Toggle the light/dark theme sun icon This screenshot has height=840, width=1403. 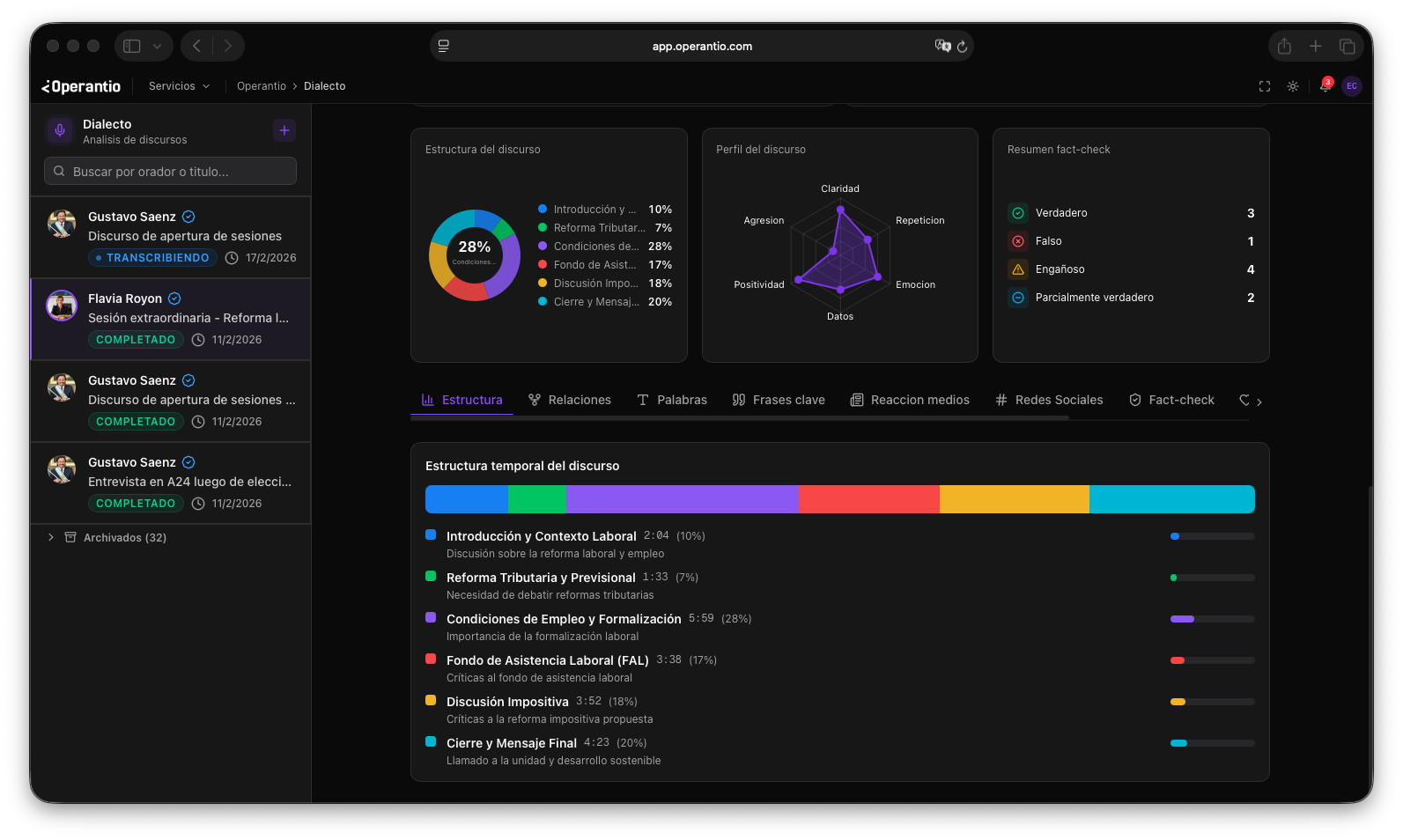click(x=1293, y=86)
